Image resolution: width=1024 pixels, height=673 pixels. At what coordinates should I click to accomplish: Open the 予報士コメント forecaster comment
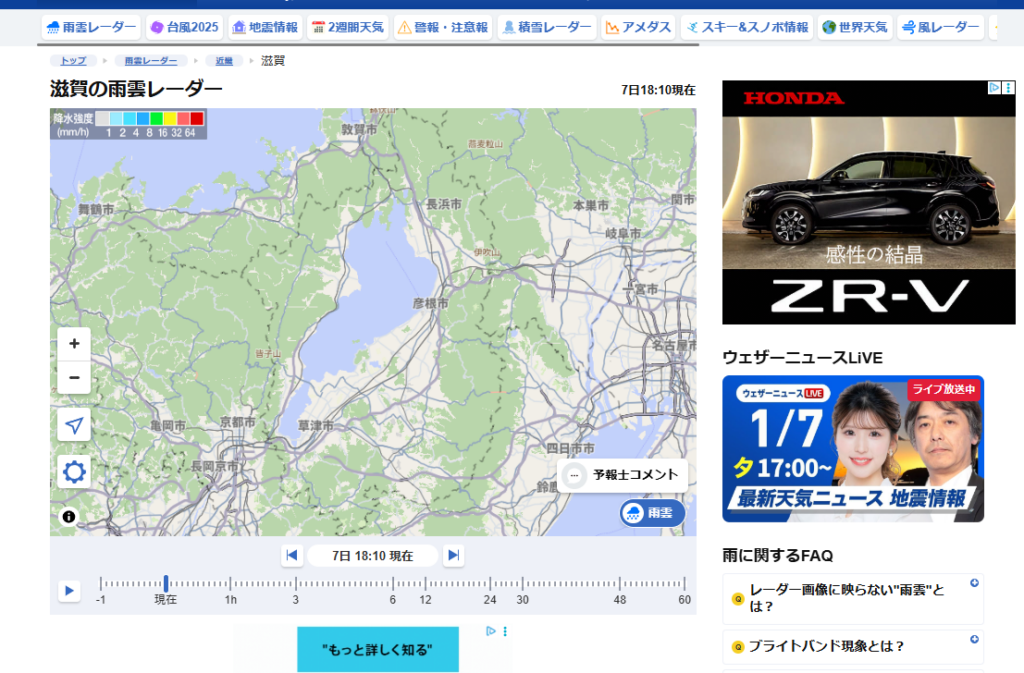(623, 475)
